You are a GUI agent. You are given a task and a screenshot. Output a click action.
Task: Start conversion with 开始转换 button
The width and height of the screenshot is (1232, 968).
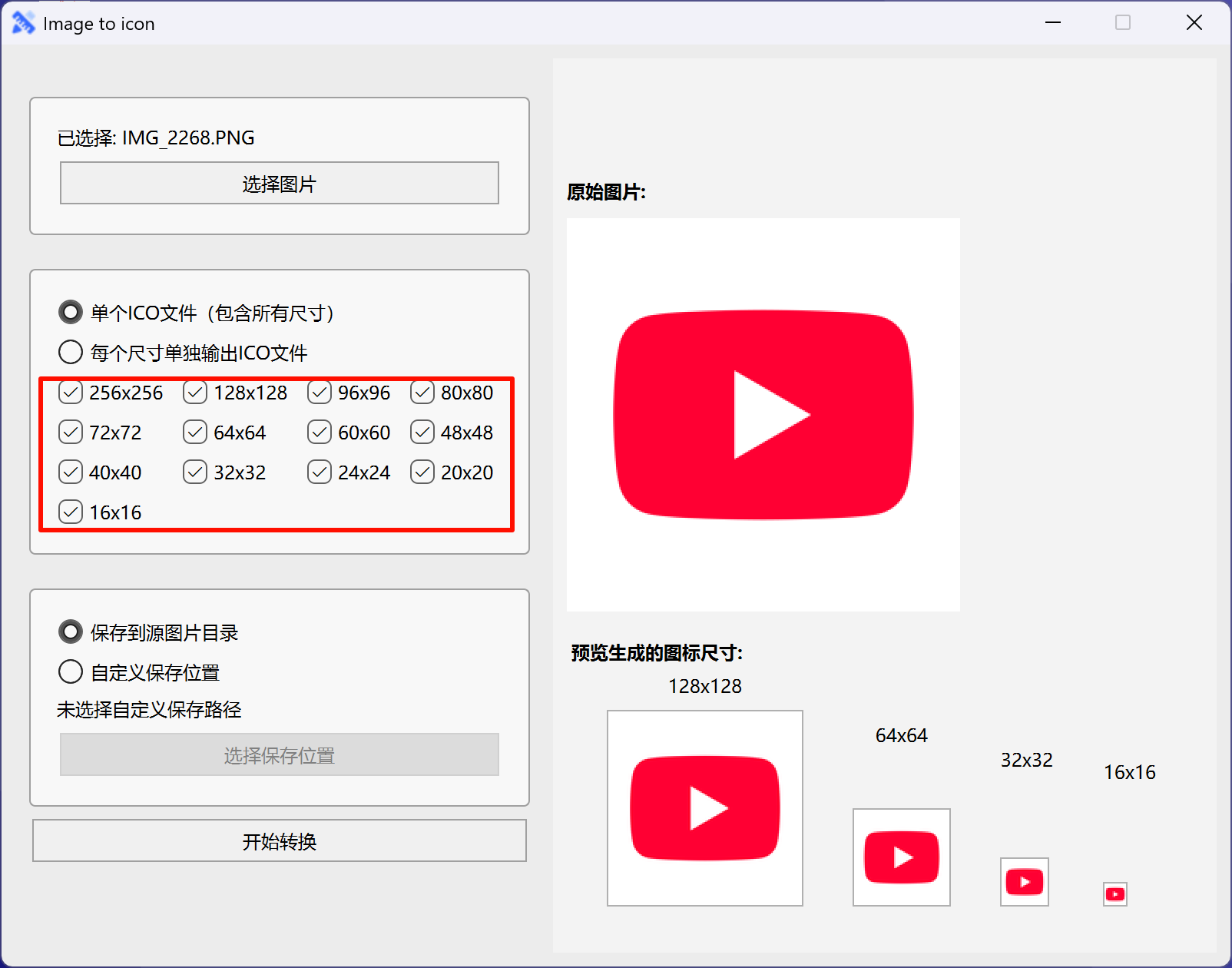point(280,840)
